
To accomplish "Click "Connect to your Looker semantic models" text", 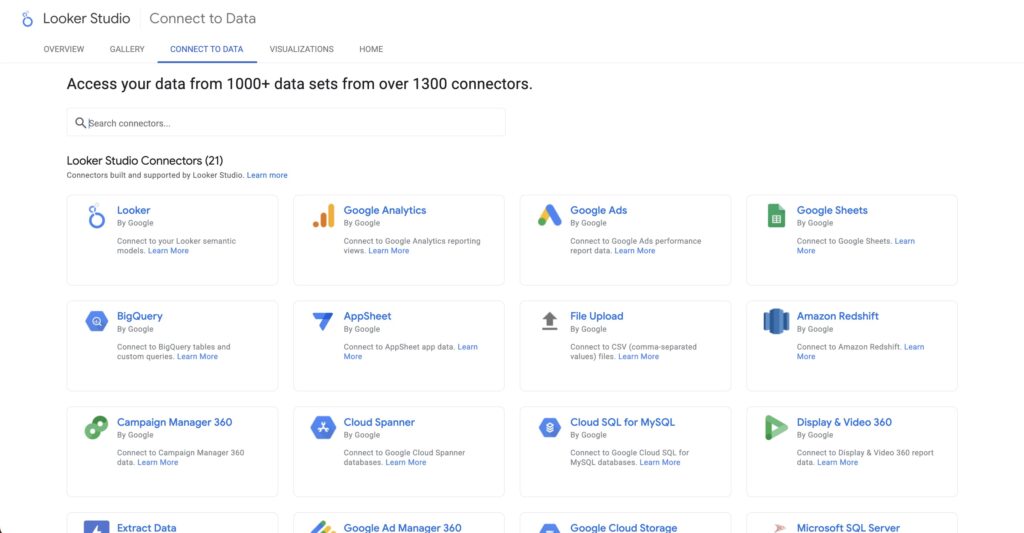I will 176,246.
